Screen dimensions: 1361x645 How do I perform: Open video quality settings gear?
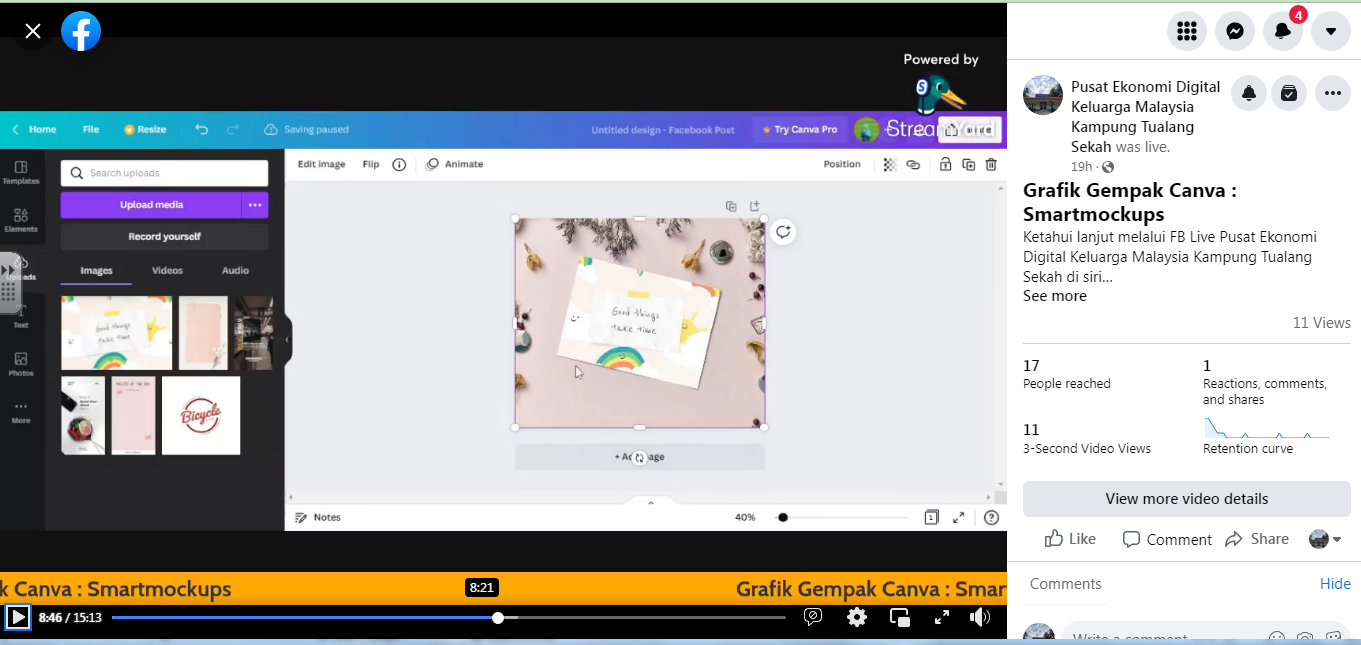tap(857, 617)
